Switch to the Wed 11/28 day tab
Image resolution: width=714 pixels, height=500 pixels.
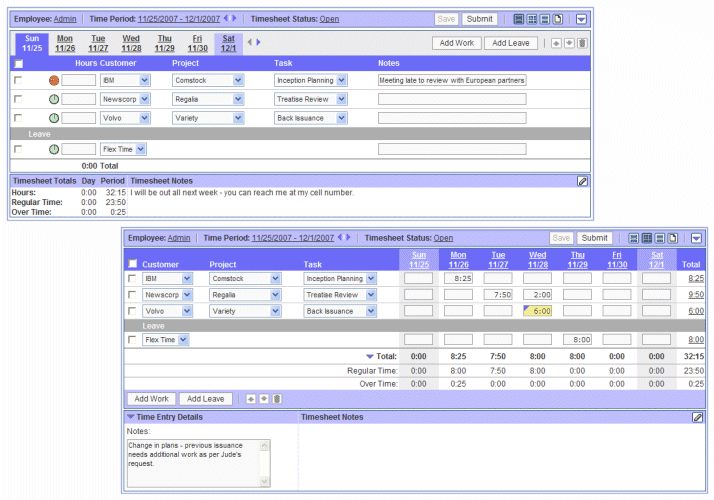click(131, 43)
